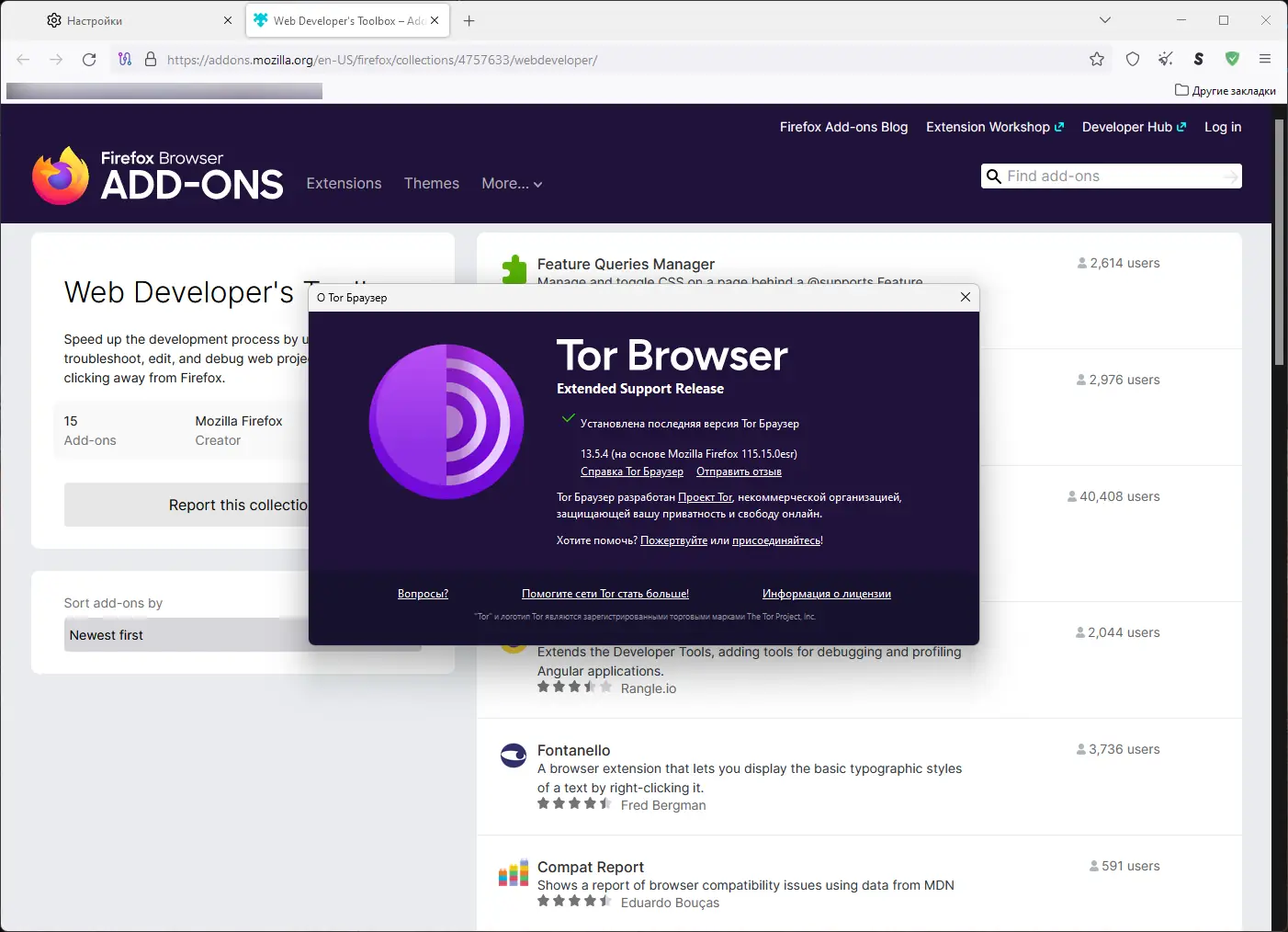Click the Fontanello add-on icon

(x=514, y=756)
